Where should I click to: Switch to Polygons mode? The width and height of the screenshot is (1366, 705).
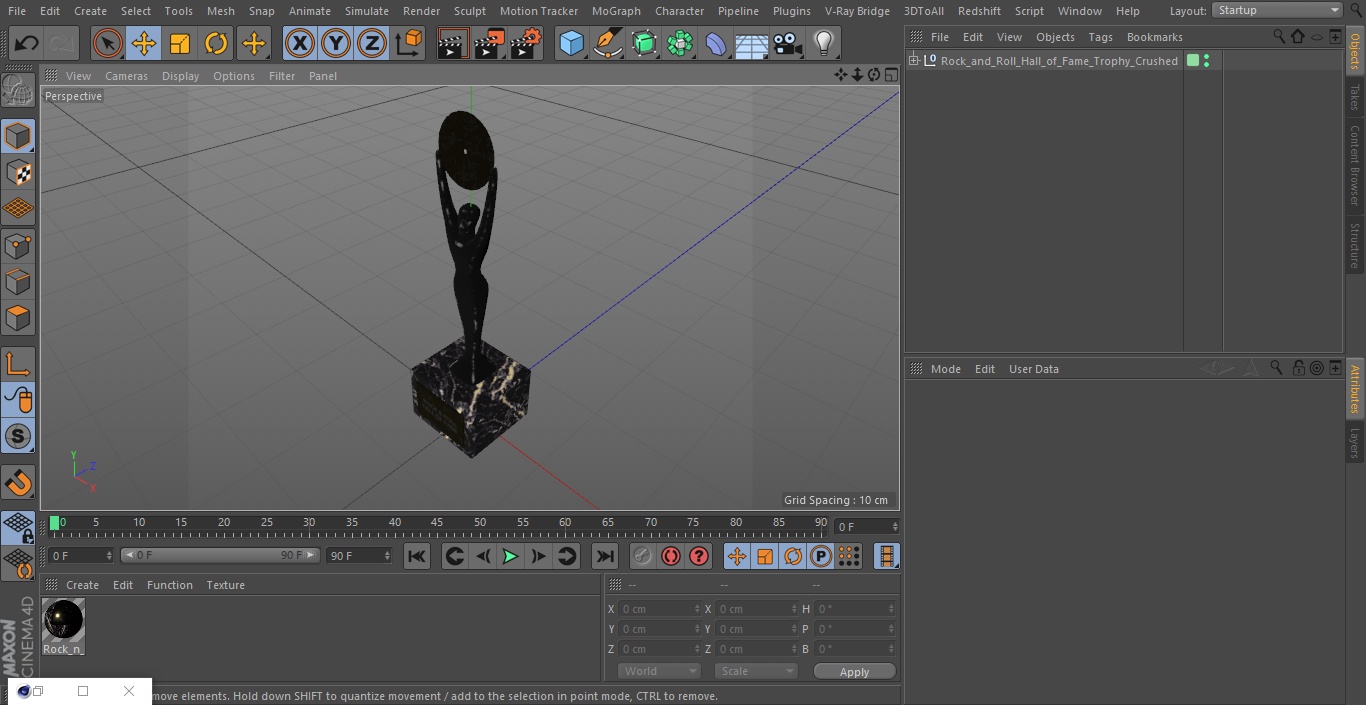click(18, 318)
